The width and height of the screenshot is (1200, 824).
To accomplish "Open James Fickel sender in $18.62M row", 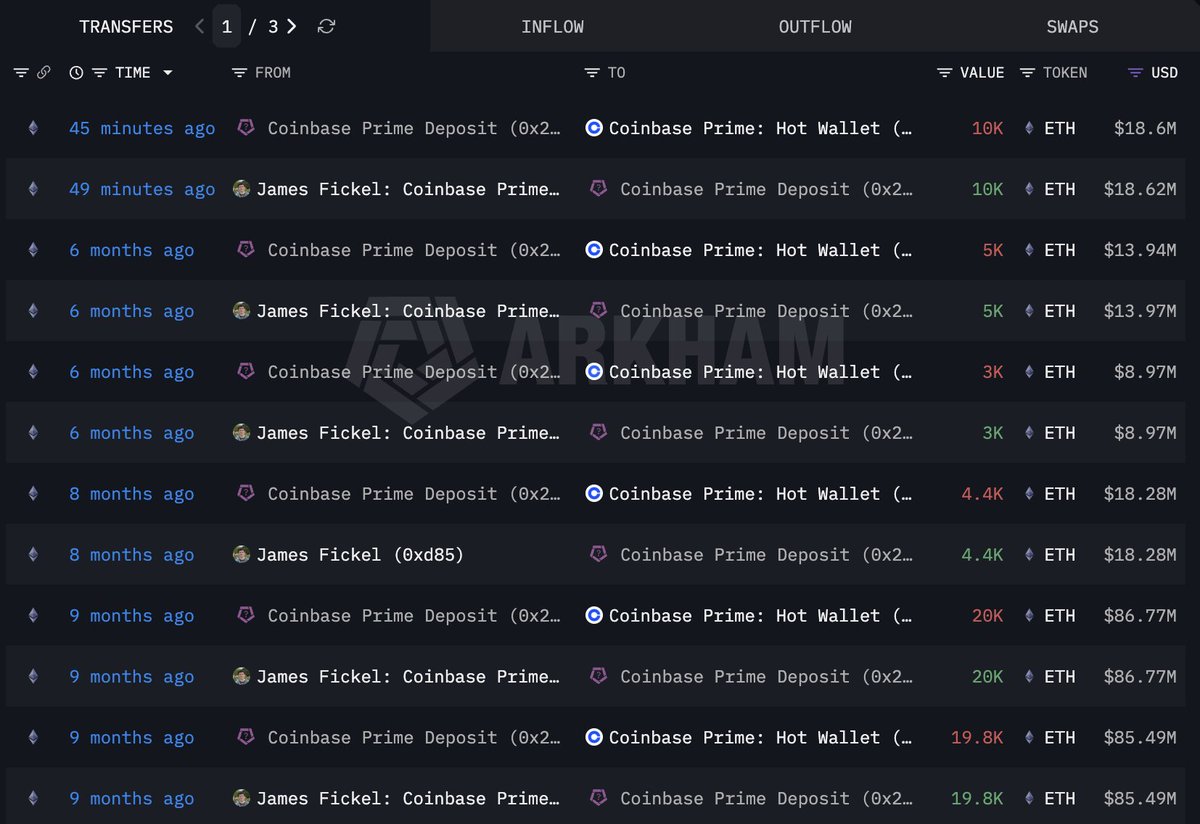I will [x=408, y=189].
